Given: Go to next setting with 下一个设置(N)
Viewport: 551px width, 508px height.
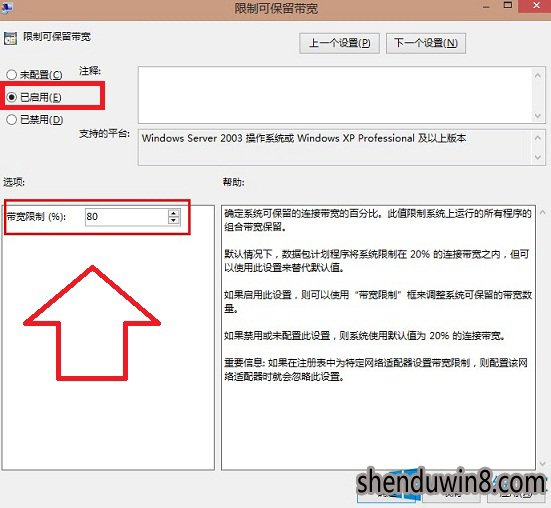Looking at the screenshot, I should tap(426, 43).
